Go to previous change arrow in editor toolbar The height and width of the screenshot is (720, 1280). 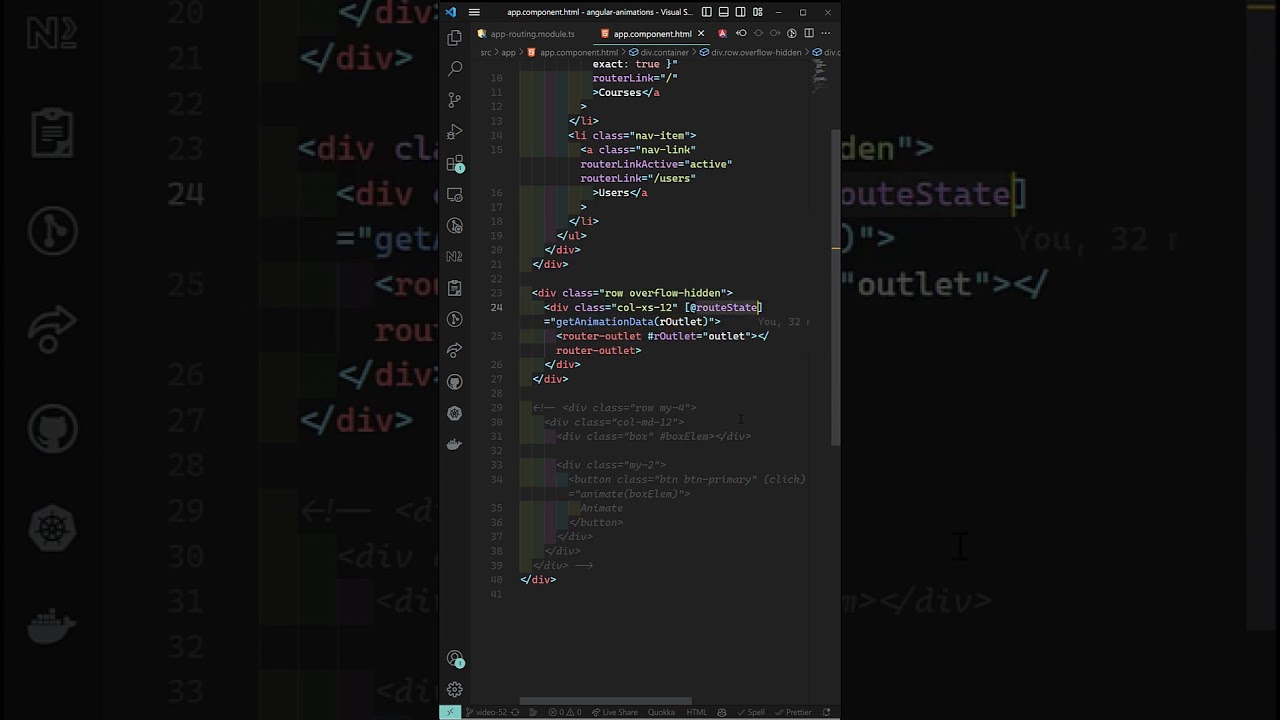point(741,34)
